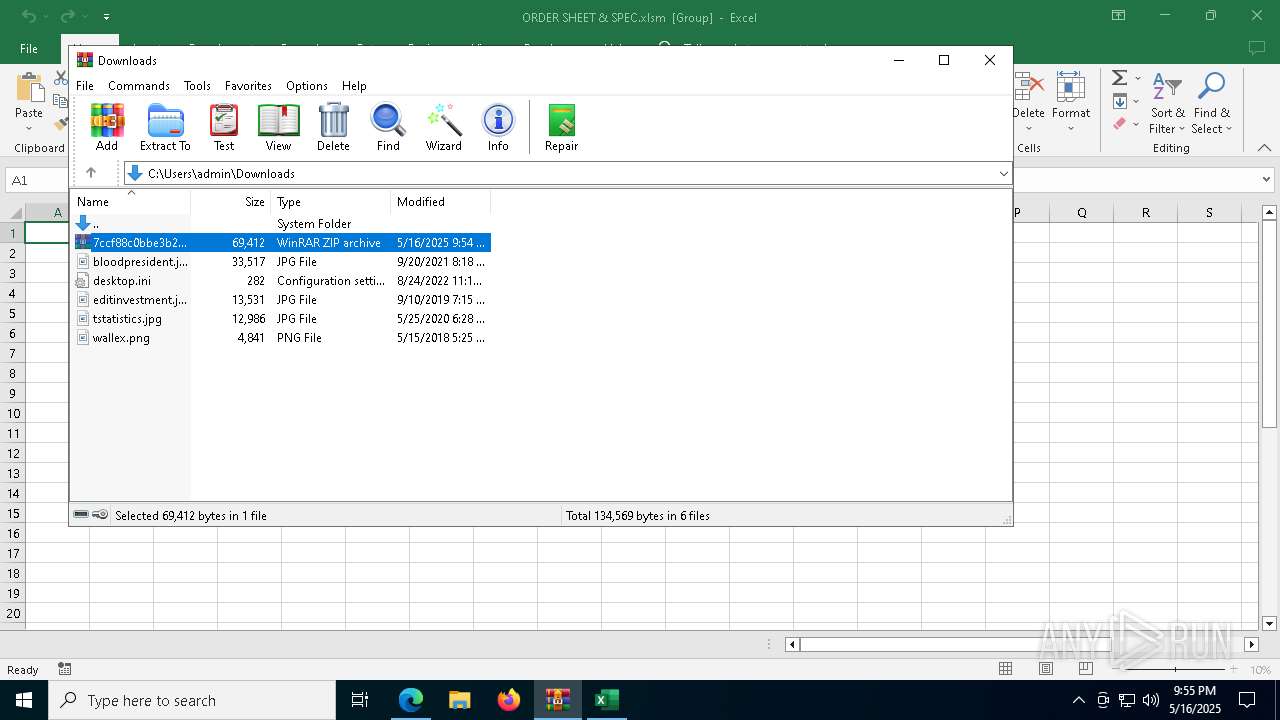Open the Tools menu in WinRAR
Viewport: 1280px width, 720px height.
pos(197,86)
